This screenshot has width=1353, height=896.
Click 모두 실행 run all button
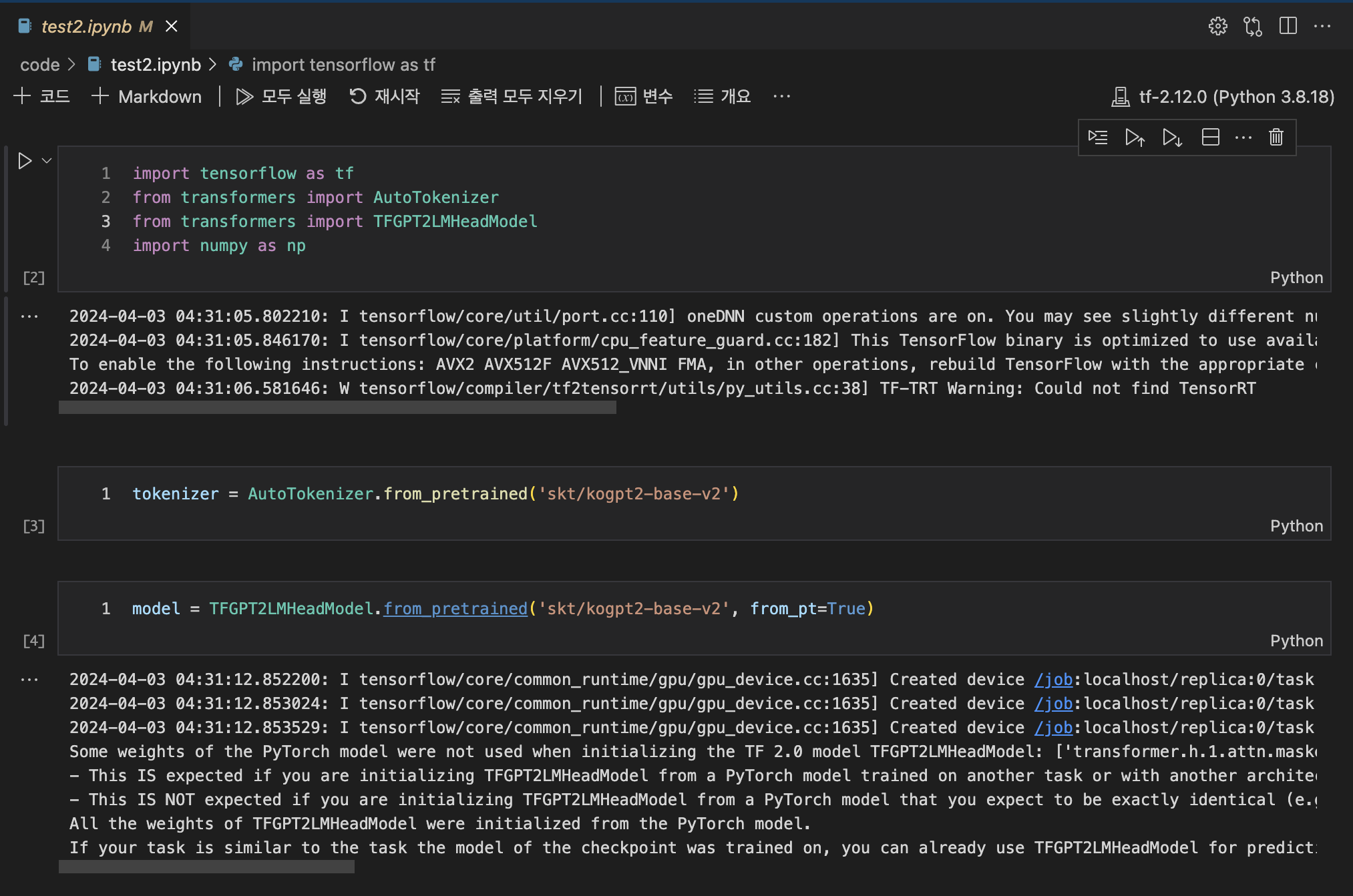tap(281, 97)
